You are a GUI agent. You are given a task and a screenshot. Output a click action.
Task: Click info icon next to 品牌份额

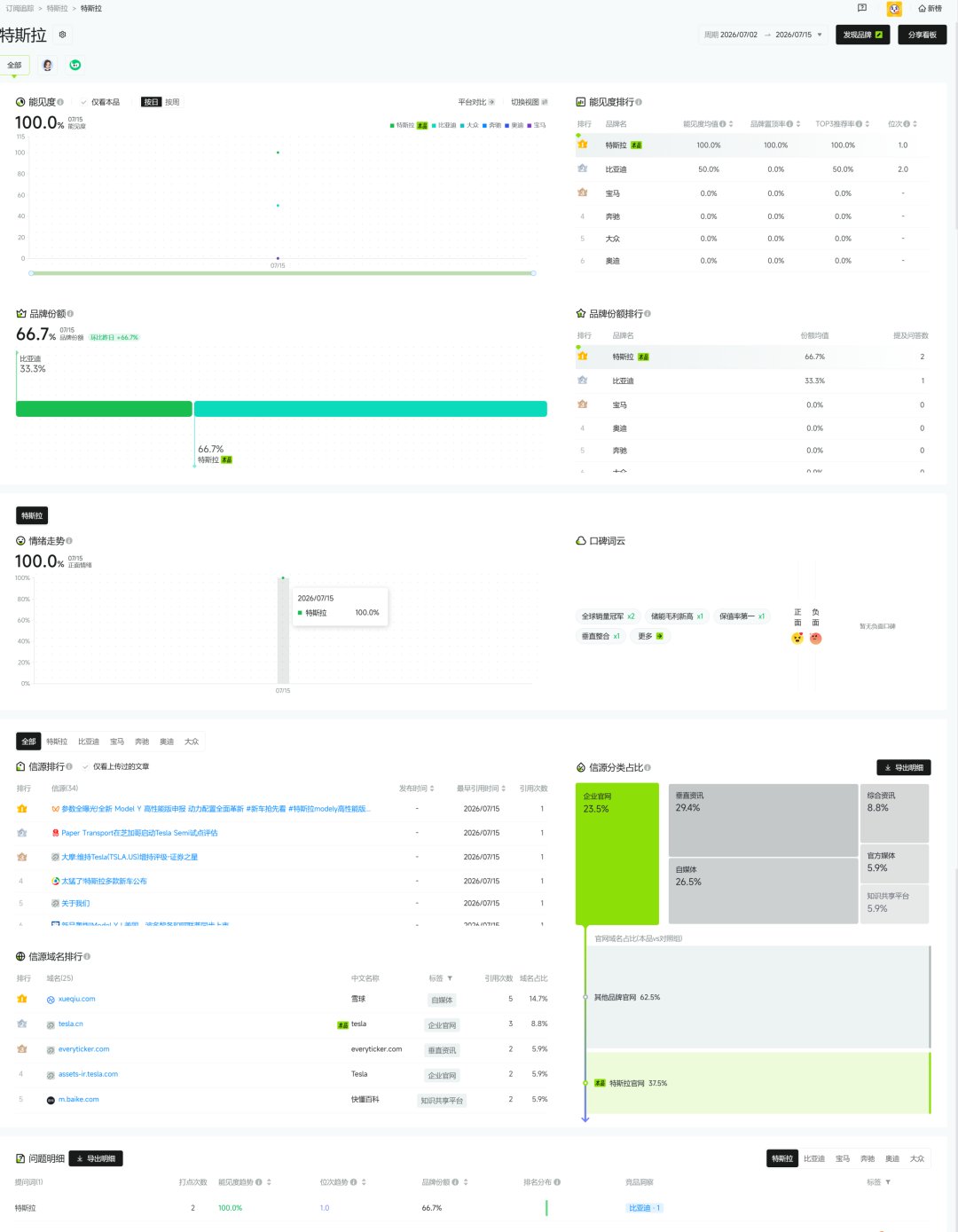tap(70, 314)
